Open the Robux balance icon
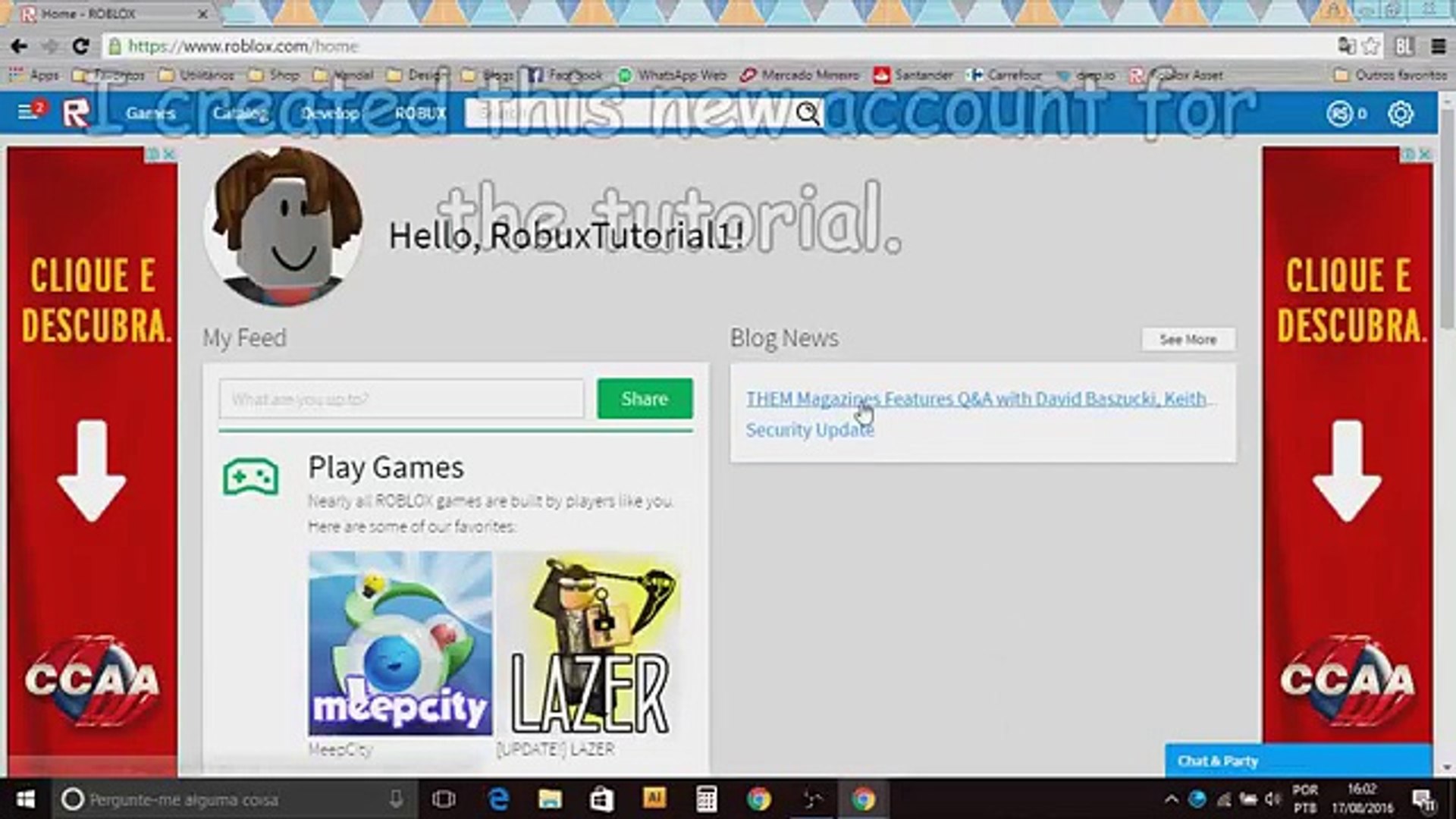Image resolution: width=1456 pixels, height=819 pixels. click(x=1340, y=114)
